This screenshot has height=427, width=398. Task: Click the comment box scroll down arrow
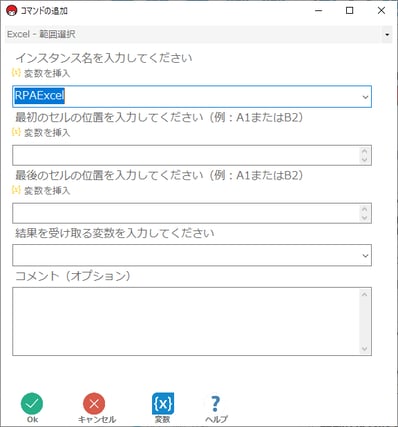(364, 349)
